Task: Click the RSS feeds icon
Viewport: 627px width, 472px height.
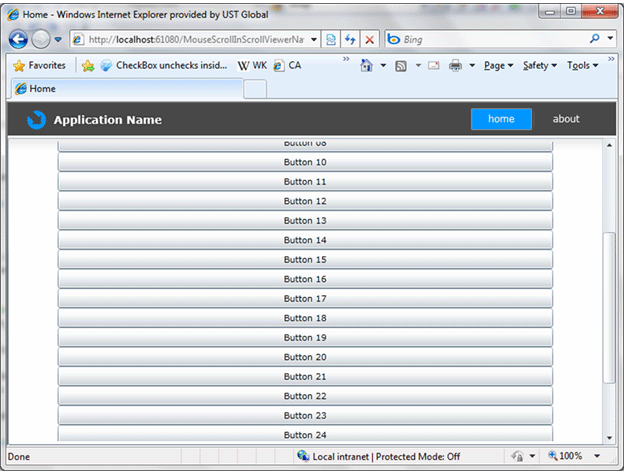Action: [401, 66]
